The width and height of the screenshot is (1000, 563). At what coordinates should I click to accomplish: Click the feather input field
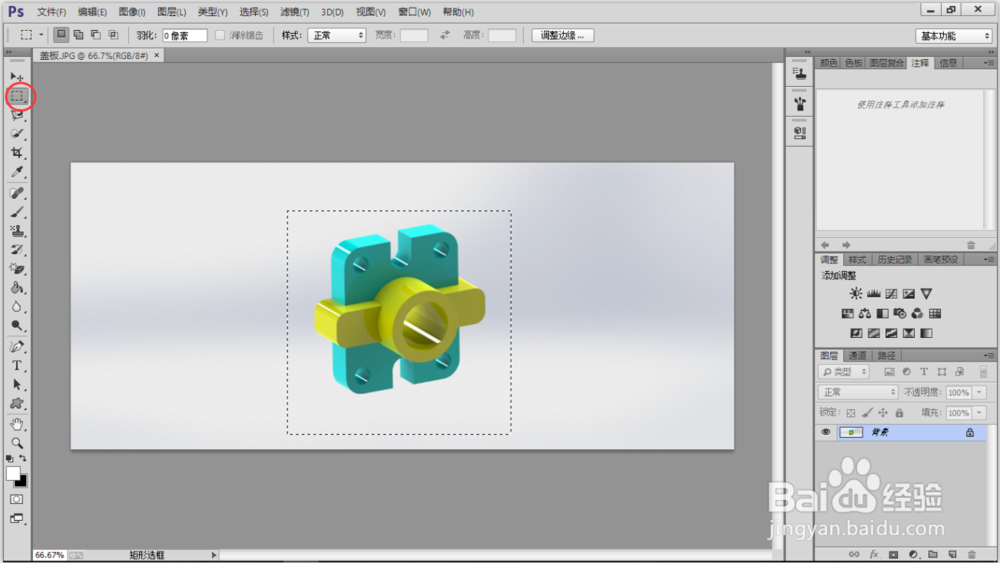pyautogui.click(x=184, y=36)
